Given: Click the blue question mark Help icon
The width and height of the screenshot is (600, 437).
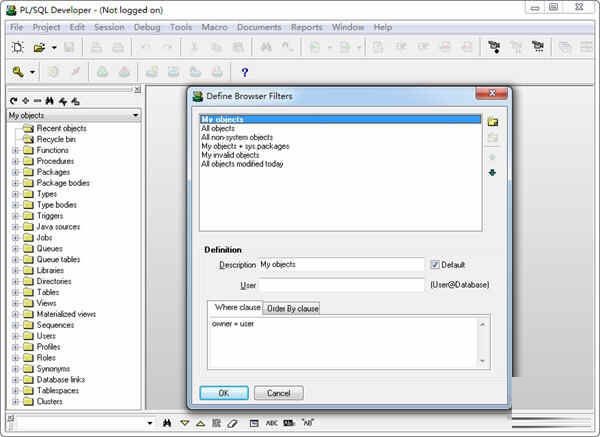Looking at the screenshot, I should [x=244, y=72].
